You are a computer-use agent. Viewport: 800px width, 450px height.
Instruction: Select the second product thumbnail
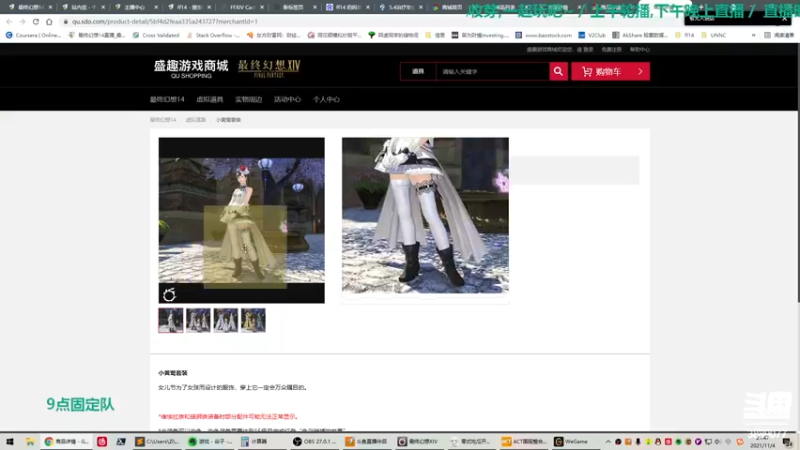[x=198, y=320]
